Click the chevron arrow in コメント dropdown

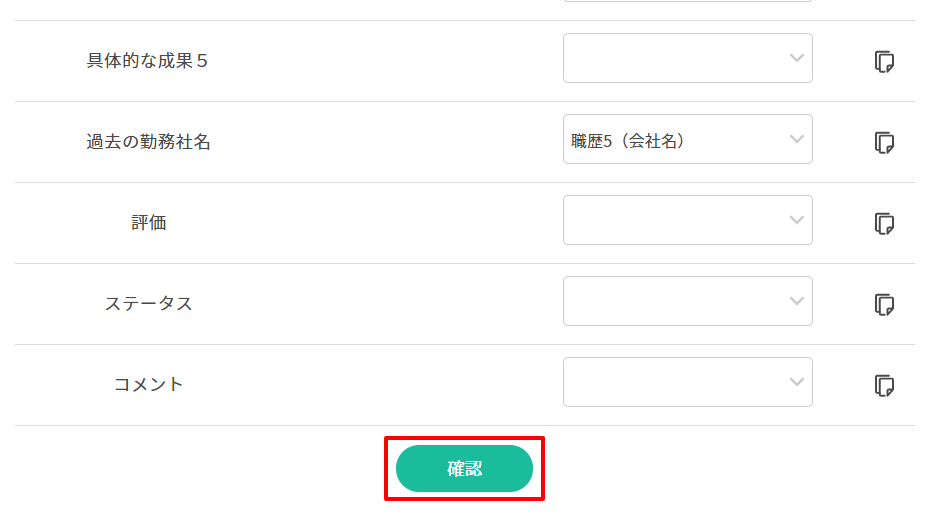(x=796, y=382)
